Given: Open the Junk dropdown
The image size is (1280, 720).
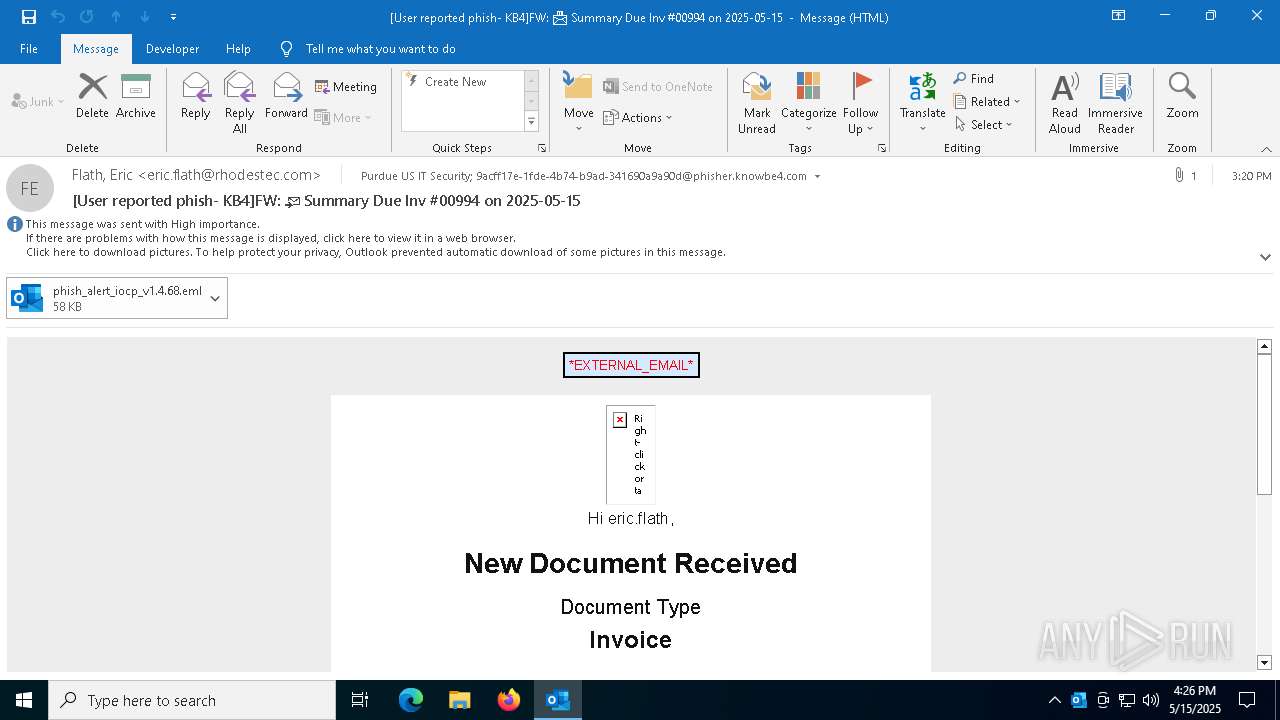Looking at the screenshot, I should tap(38, 102).
